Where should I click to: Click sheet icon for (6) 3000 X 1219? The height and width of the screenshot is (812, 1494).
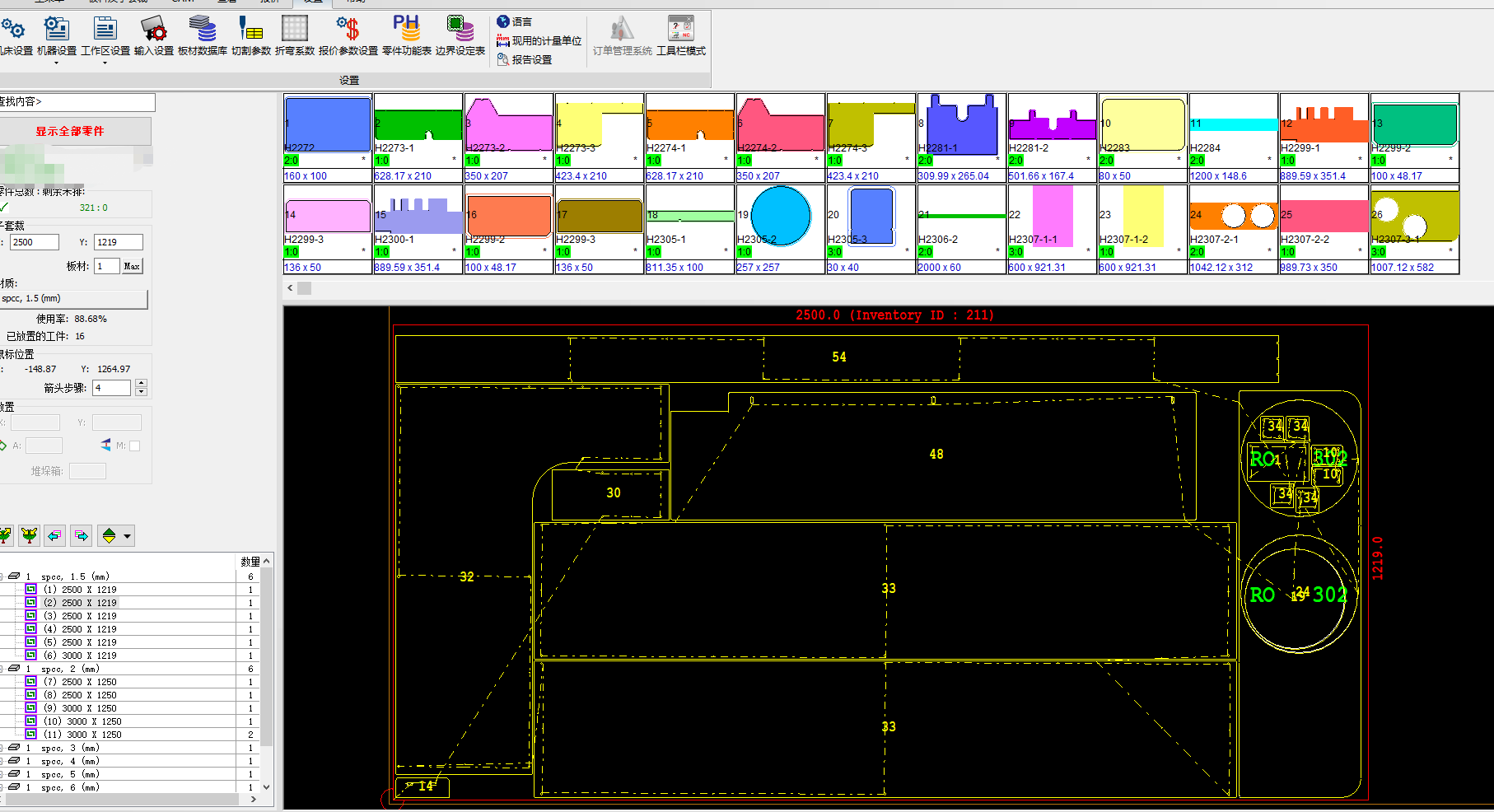[30, 656]
